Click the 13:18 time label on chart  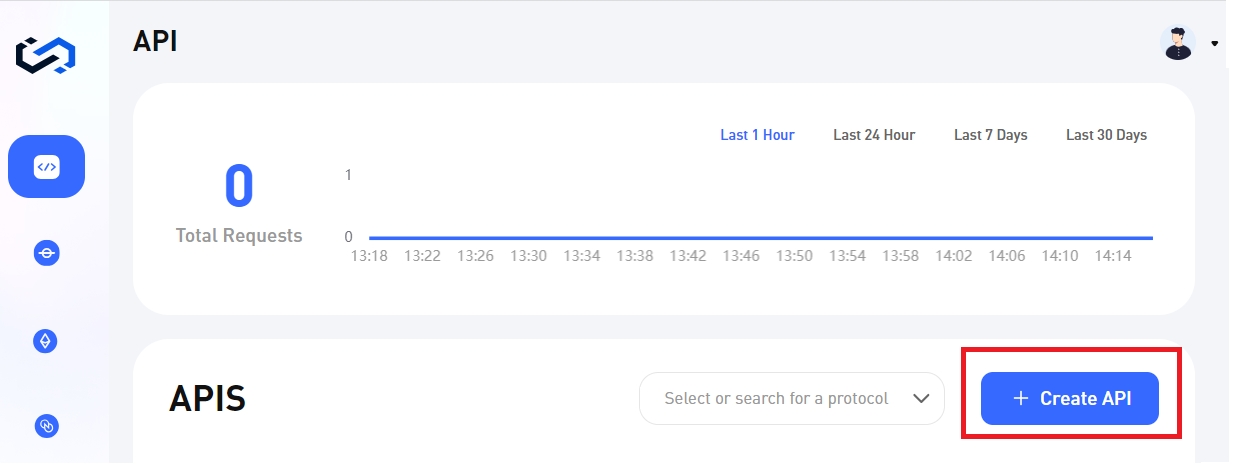369,256
